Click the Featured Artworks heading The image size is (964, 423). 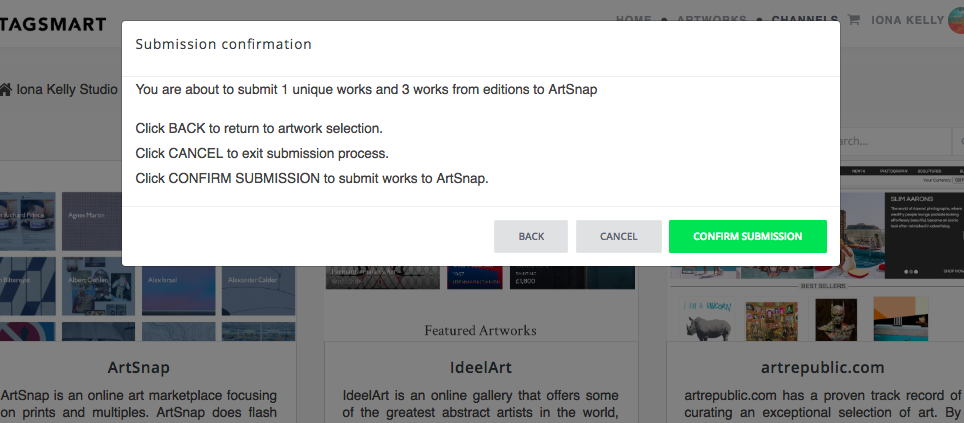click(480, 331)
